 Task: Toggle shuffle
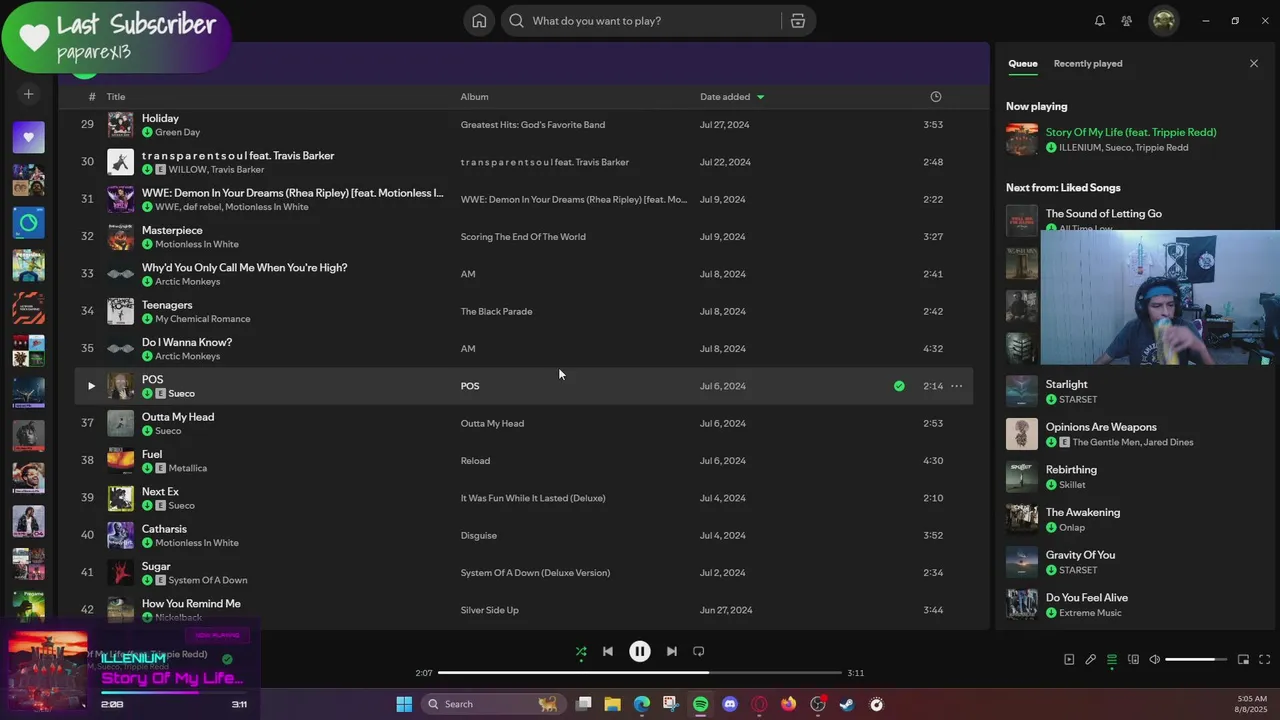[581, 652]
